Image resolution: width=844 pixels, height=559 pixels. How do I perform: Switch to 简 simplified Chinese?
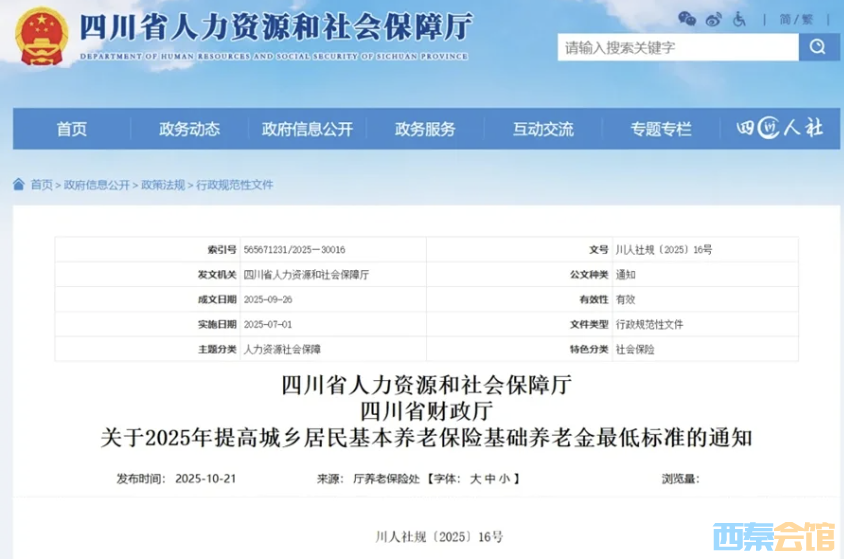pyautogui.click(x=785, y=19)
